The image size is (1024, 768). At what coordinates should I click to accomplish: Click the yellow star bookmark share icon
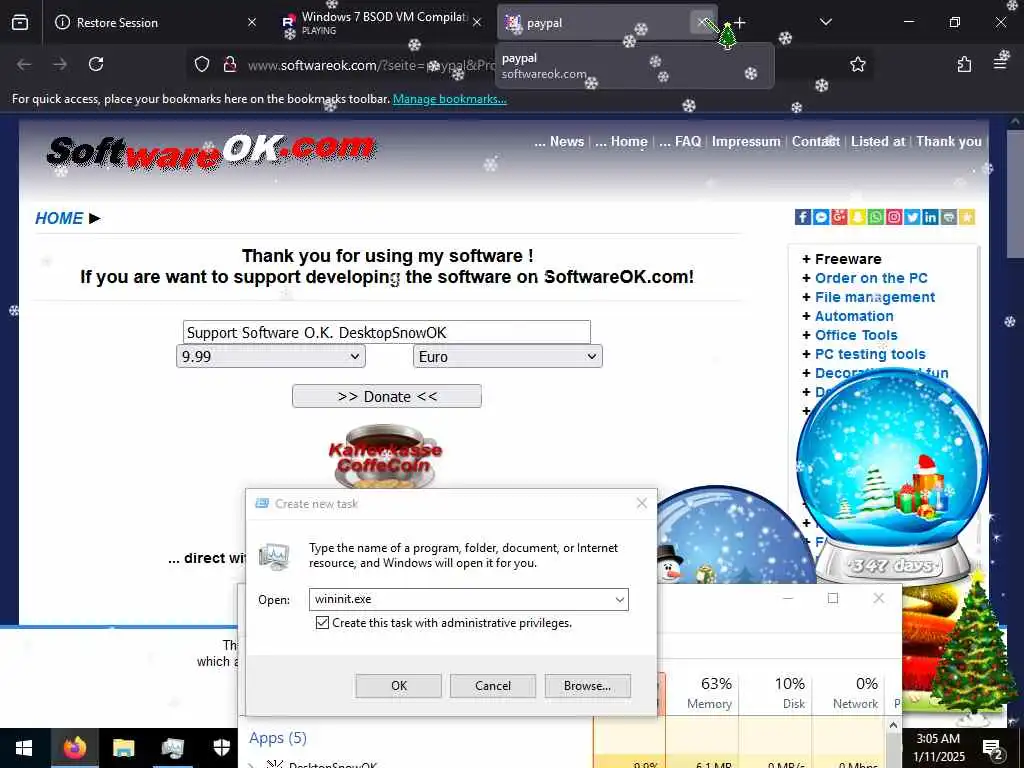coord(967,217)
